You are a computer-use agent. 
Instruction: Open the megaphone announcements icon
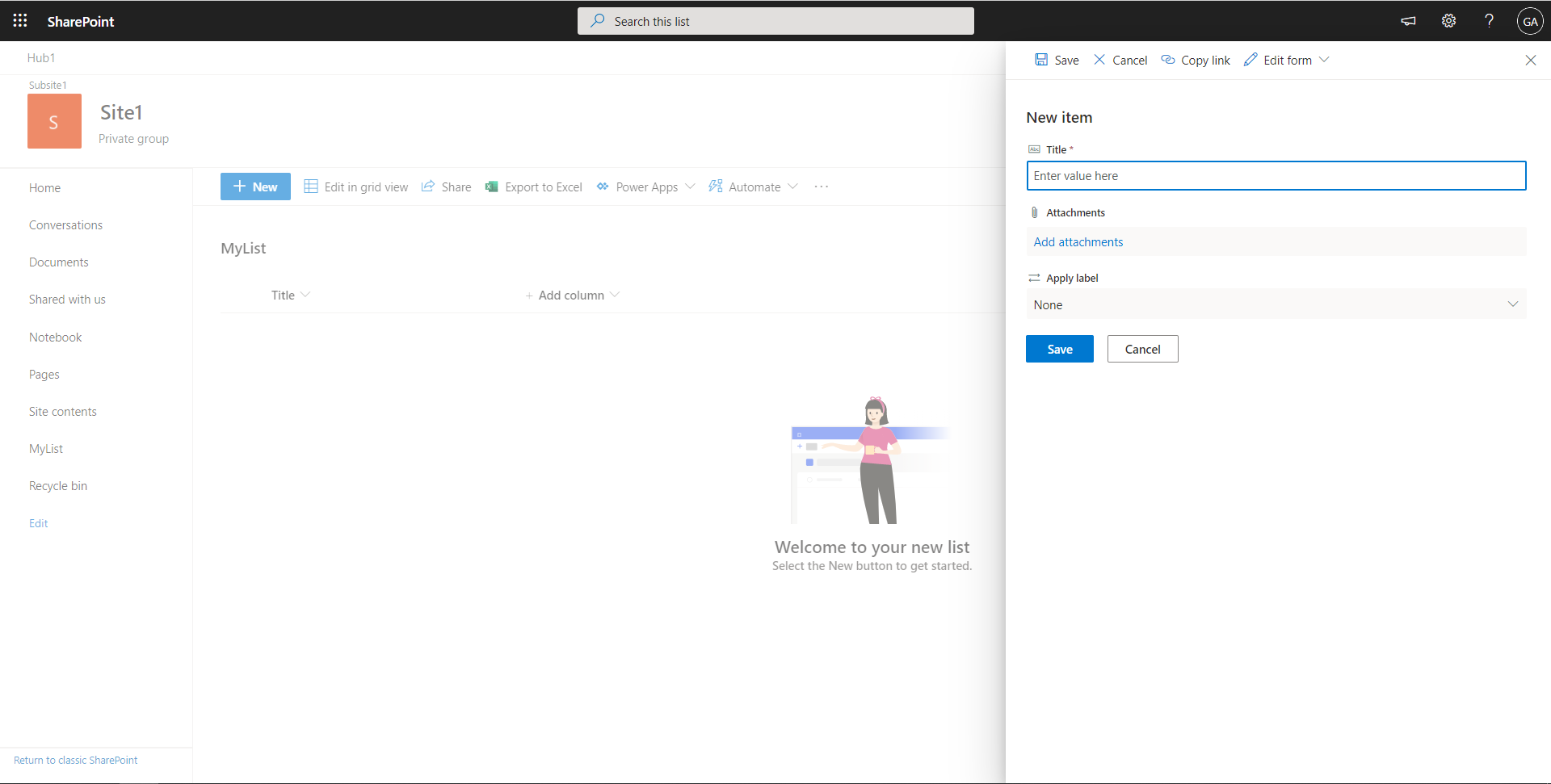pos(1408,21)
